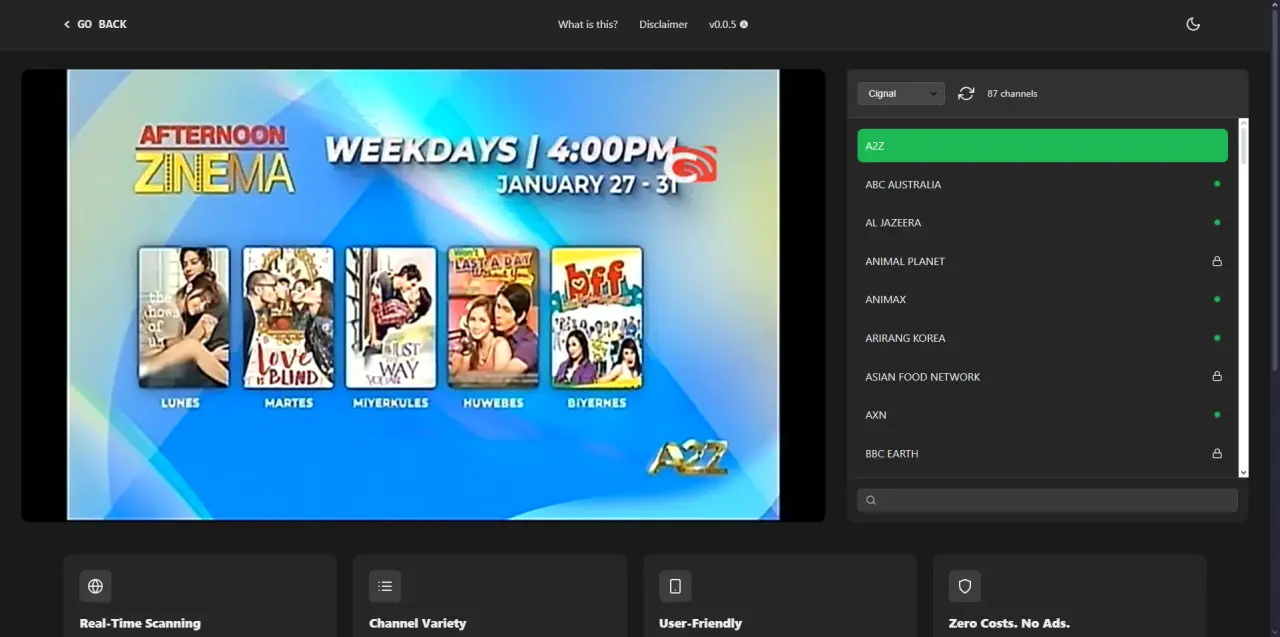This screenshot has height=637, width=1280.
Task: Click green status dot on AL JAZEERA
Action: 1217,222
